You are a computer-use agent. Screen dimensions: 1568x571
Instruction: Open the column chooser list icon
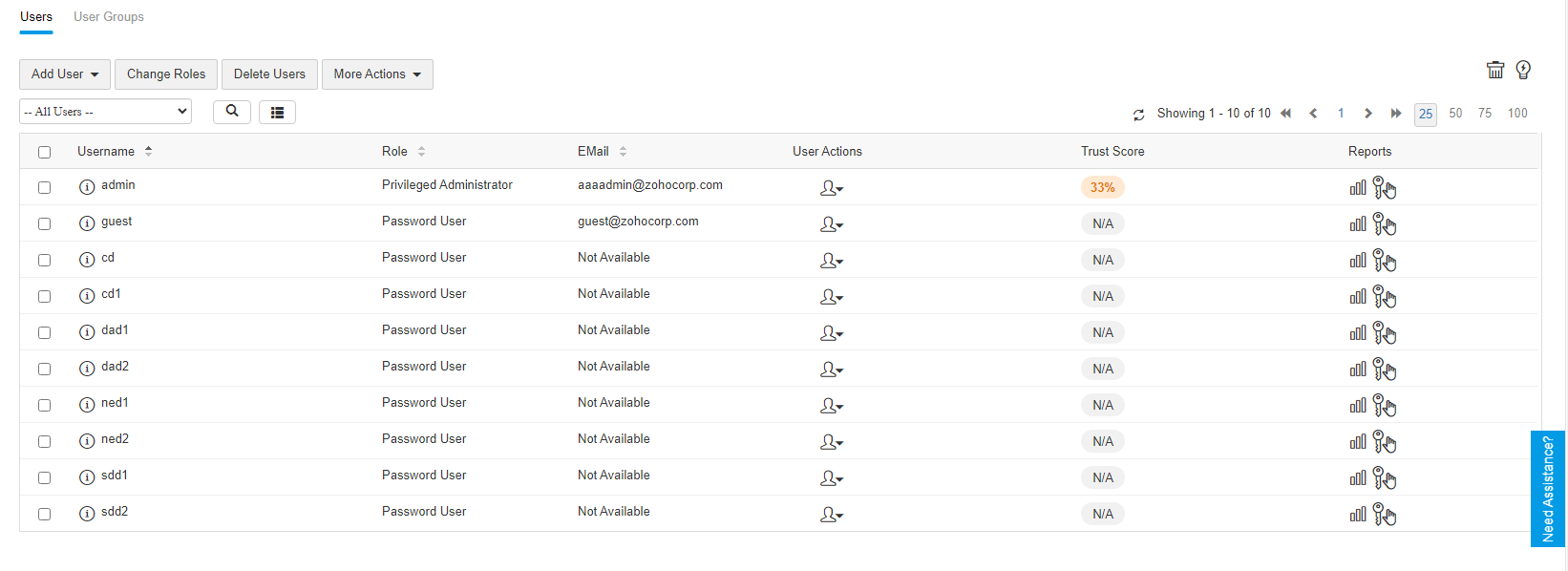[x=277, y=113]
